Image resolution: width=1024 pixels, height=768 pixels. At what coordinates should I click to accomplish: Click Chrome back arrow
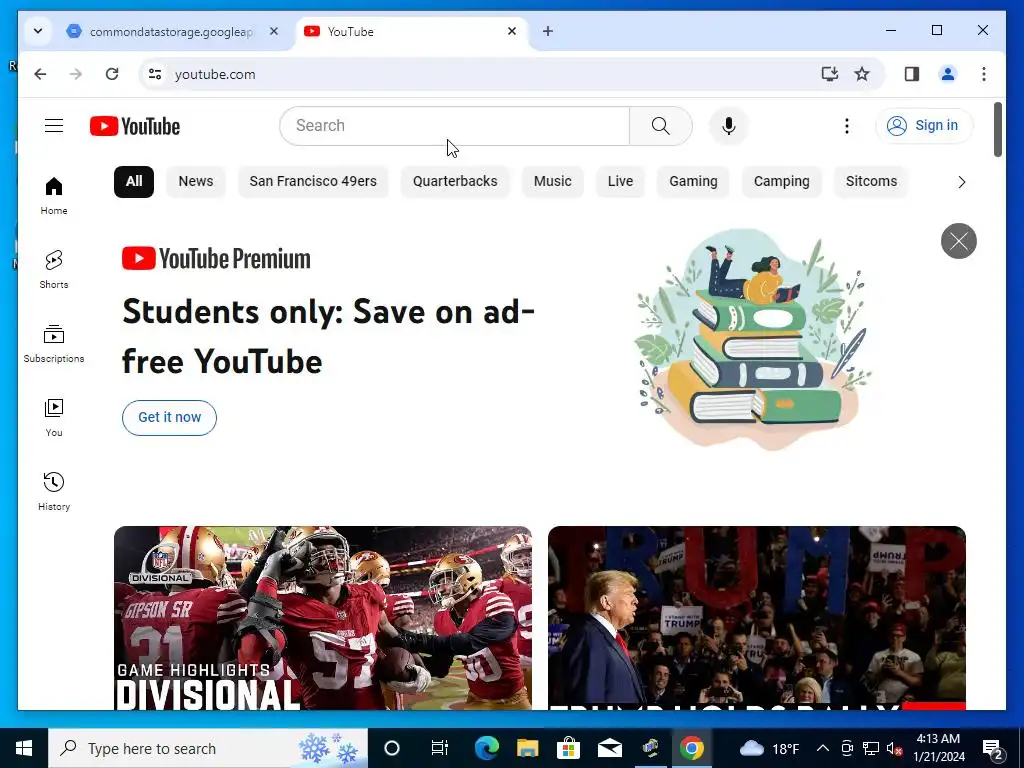tap(40, 74)
